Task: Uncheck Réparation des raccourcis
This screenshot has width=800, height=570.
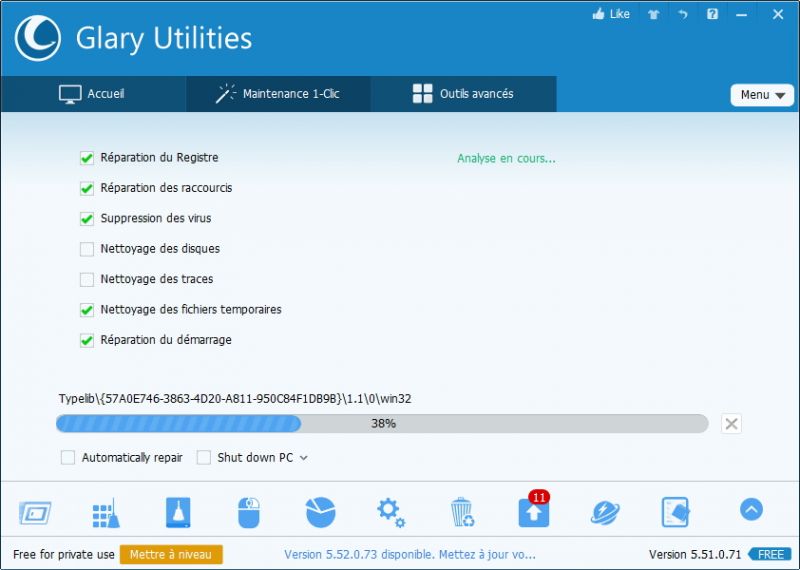Action: [x=87, y=188]
